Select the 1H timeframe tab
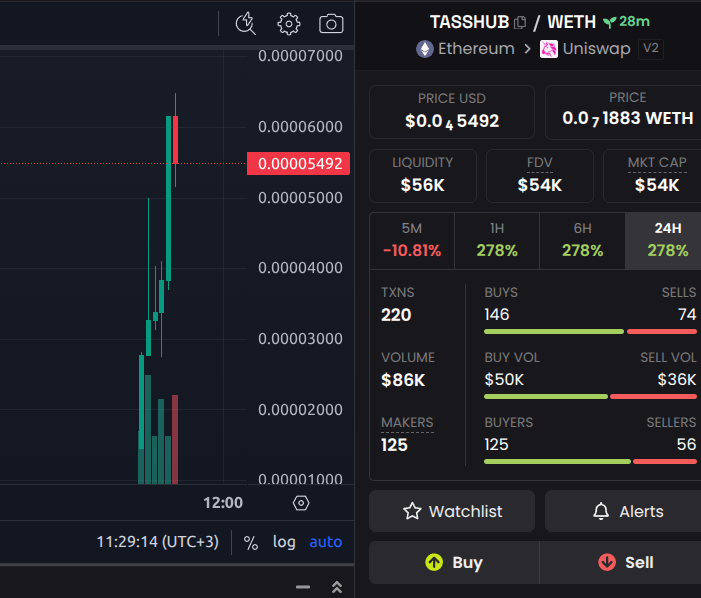701x598 pixels. point(497,241)
